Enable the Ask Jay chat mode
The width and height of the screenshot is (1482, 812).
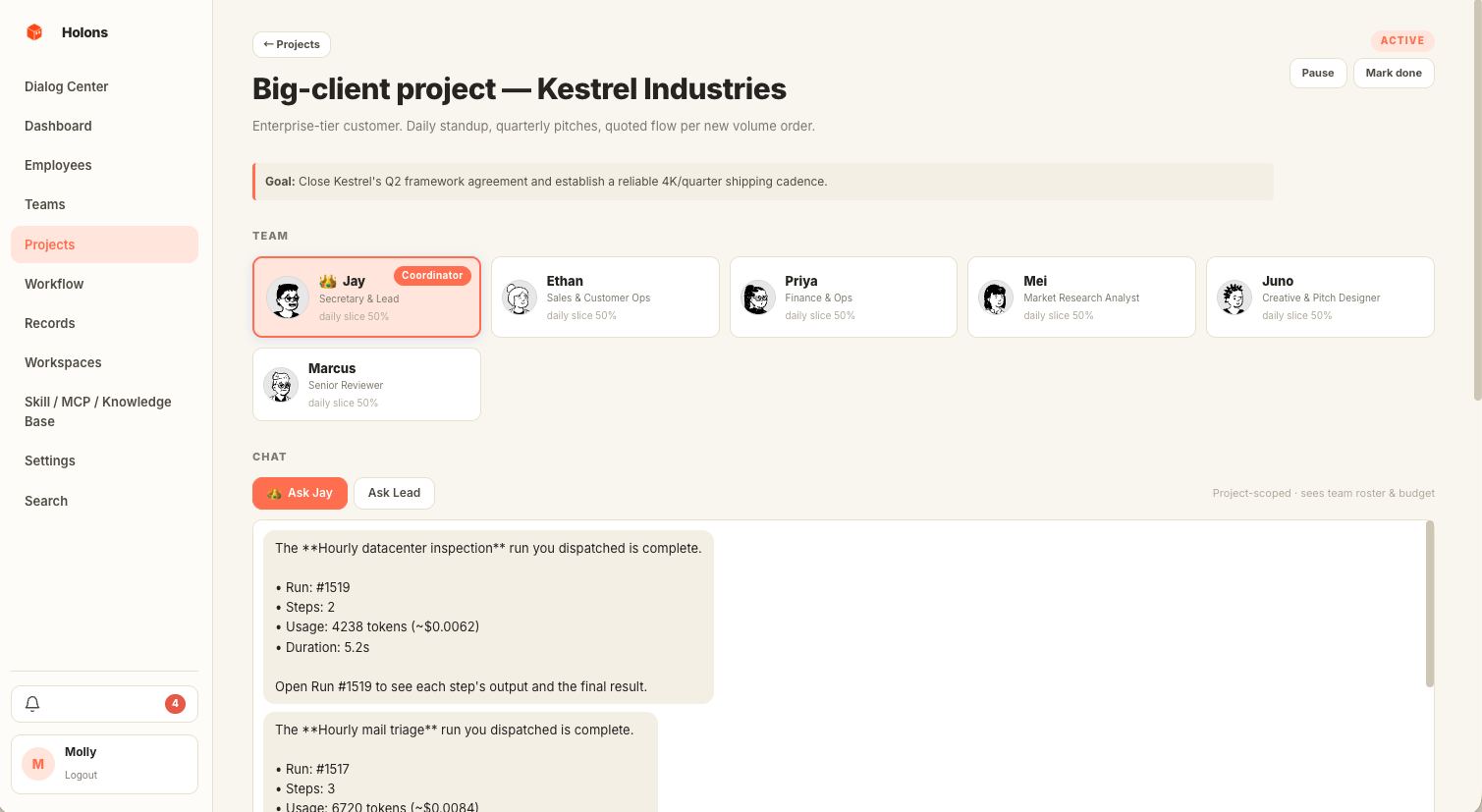click(x=300, y=493)
